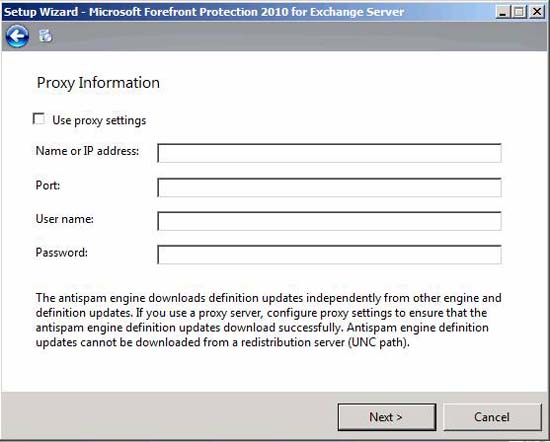This screenshot has height=442, width=550.
Task: Cancel the Forefront Protection setup
Action: [x=492, y=417]
